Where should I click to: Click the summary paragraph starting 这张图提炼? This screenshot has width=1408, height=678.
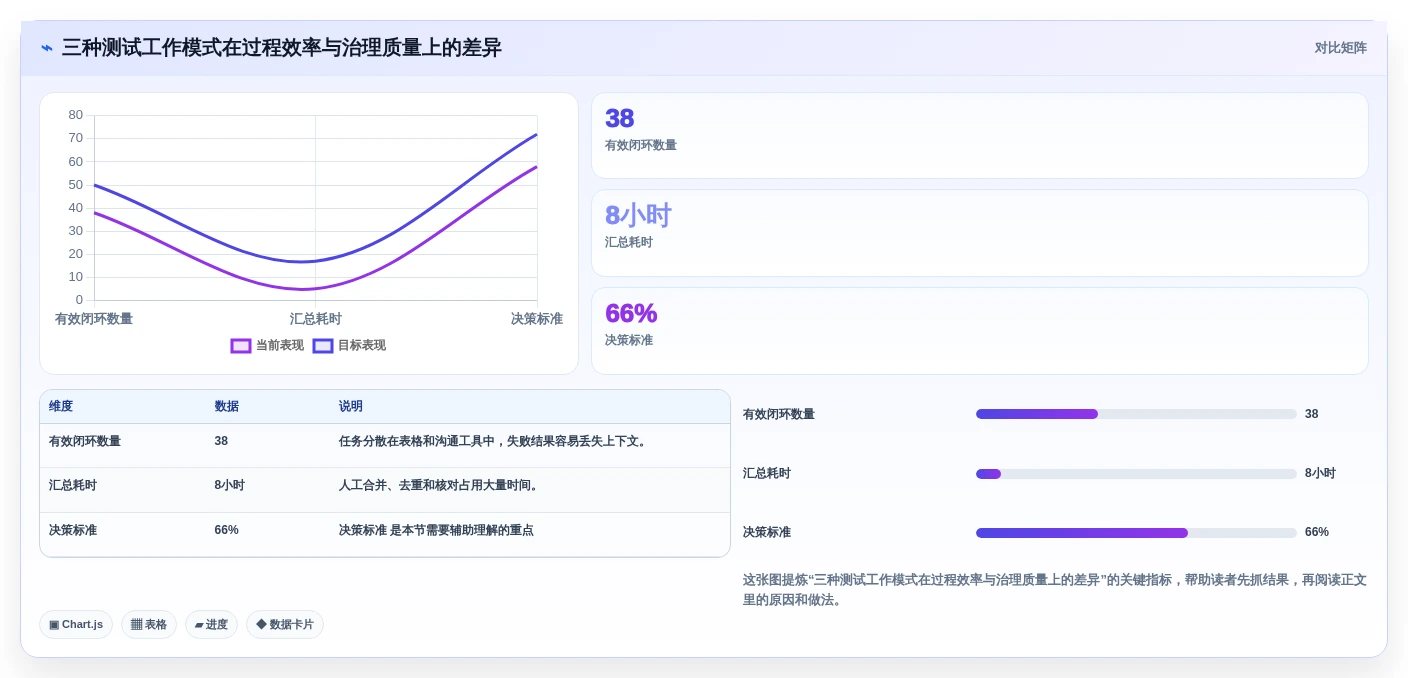(x=1055, y=590)
